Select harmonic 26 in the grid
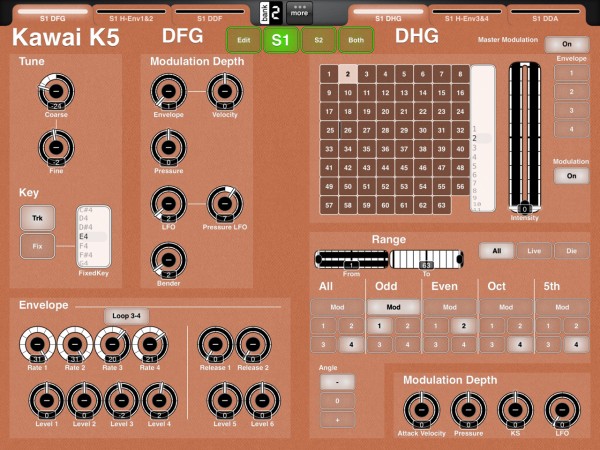600x450 pixels. pyautogui.click(x=348, y=130)
